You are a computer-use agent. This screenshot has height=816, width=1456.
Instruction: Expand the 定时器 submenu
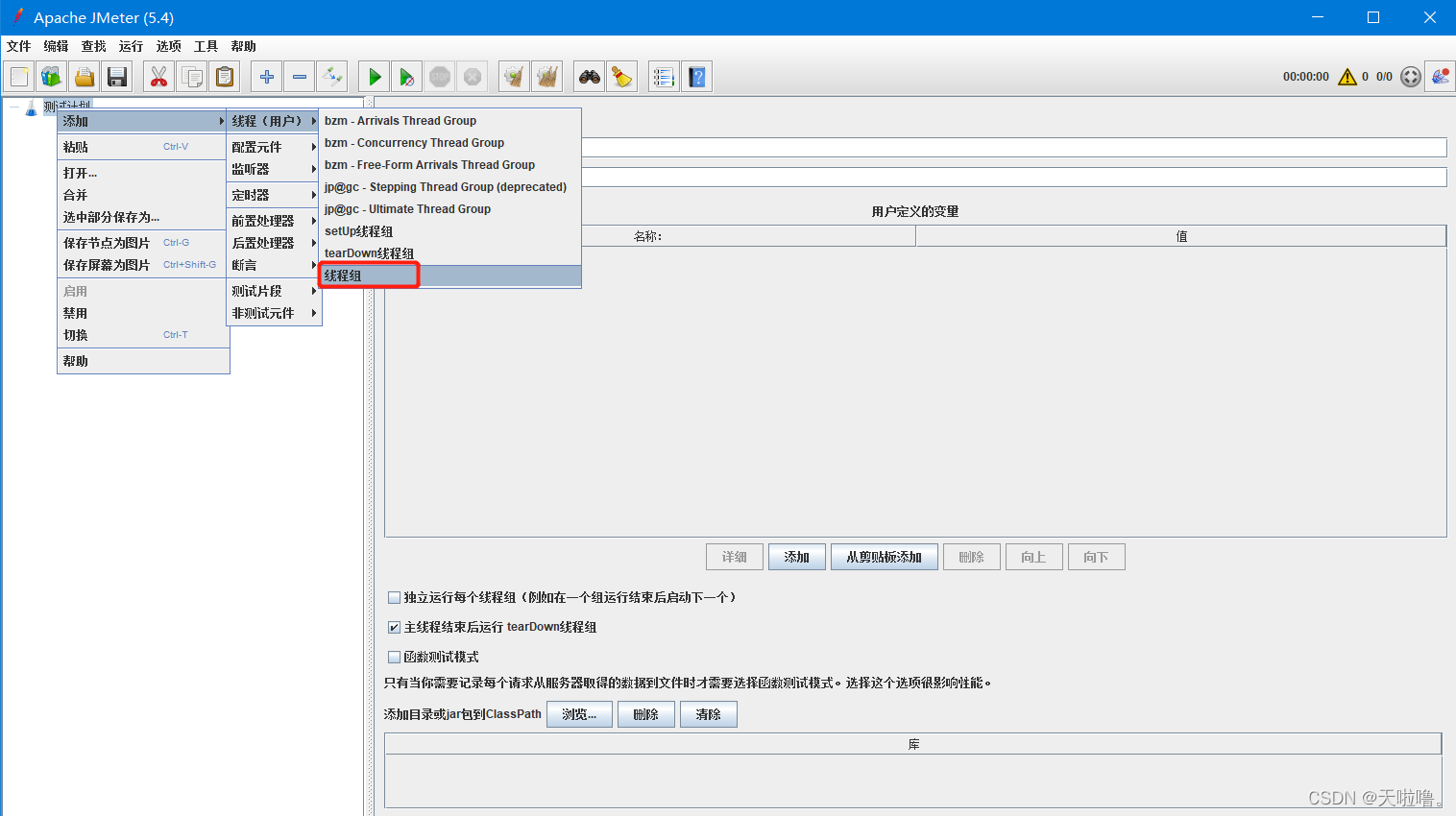(x=274, y=195)
